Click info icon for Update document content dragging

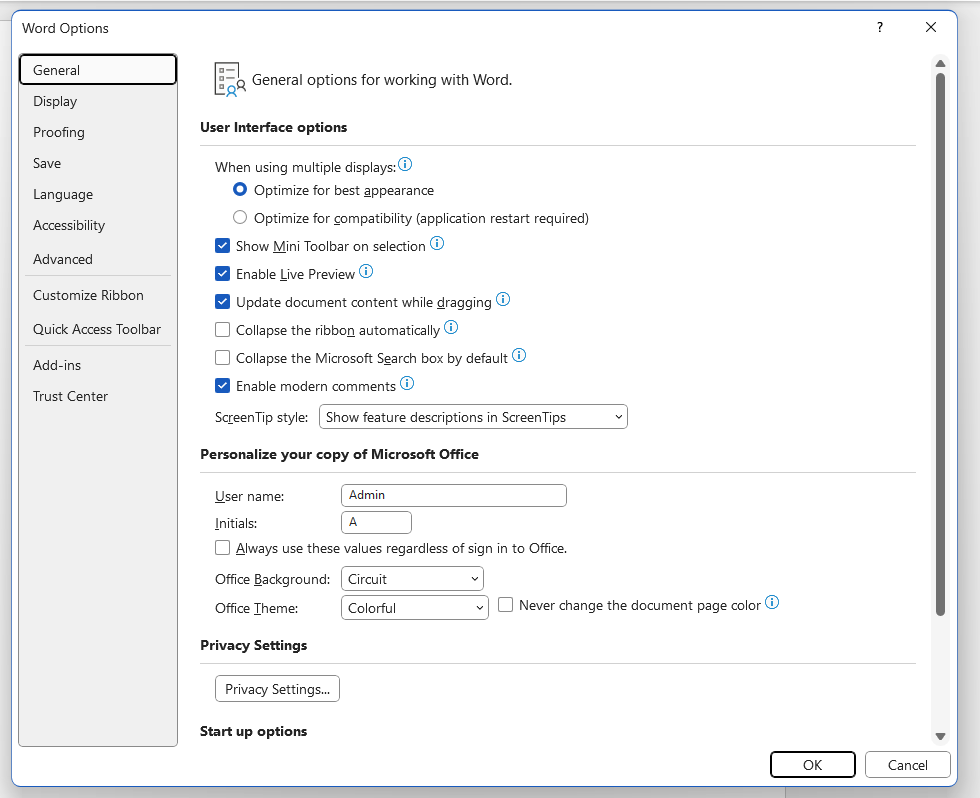(503, 299)
